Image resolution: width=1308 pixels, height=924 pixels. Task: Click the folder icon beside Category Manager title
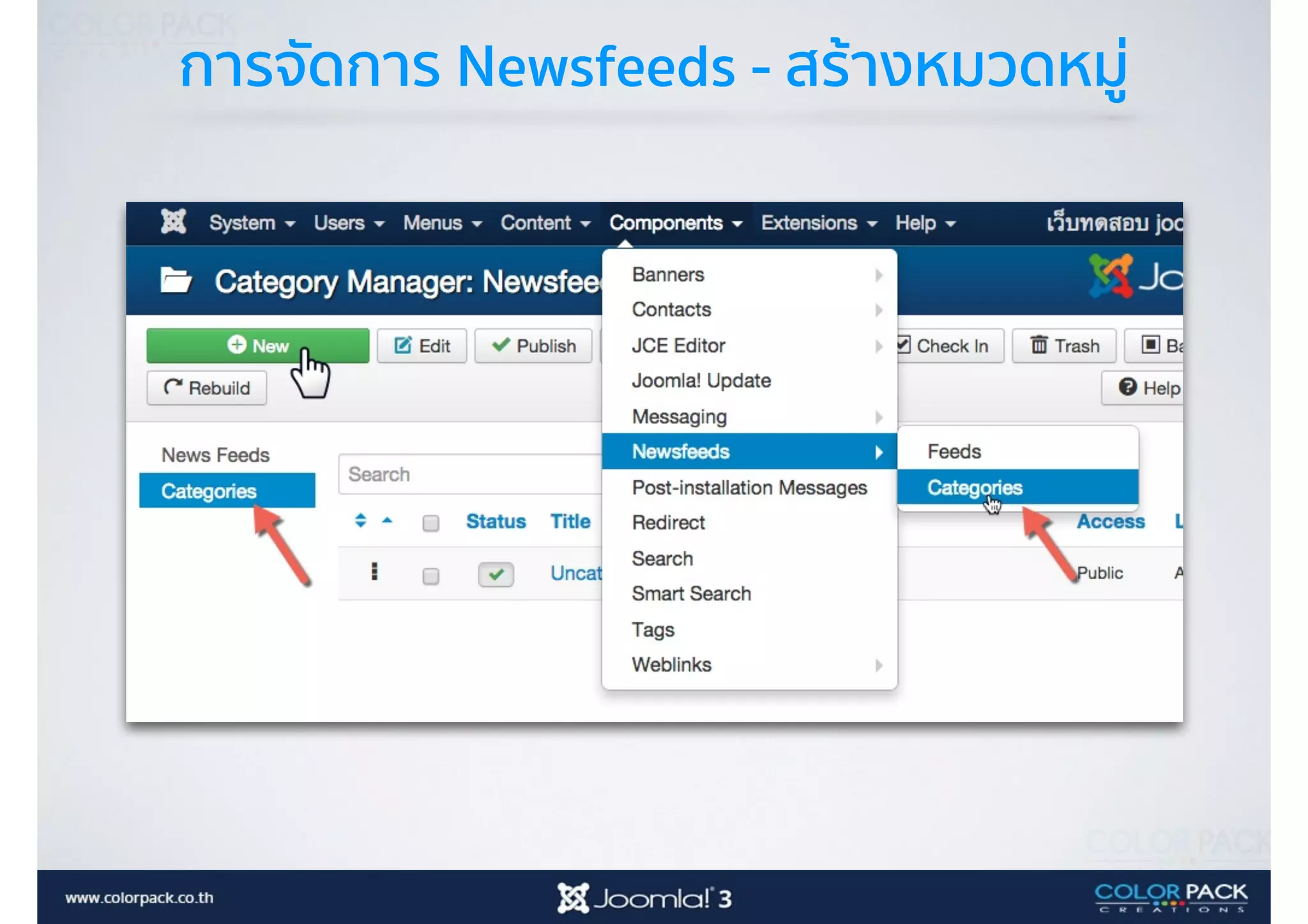(176, 280)
